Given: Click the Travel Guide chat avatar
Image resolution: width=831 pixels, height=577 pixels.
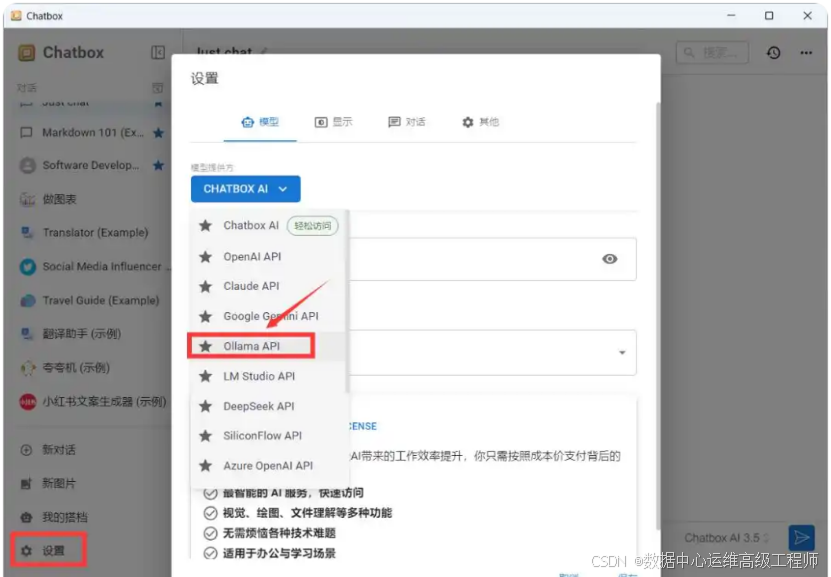Looking at the screenshot, I should [28, 300].
